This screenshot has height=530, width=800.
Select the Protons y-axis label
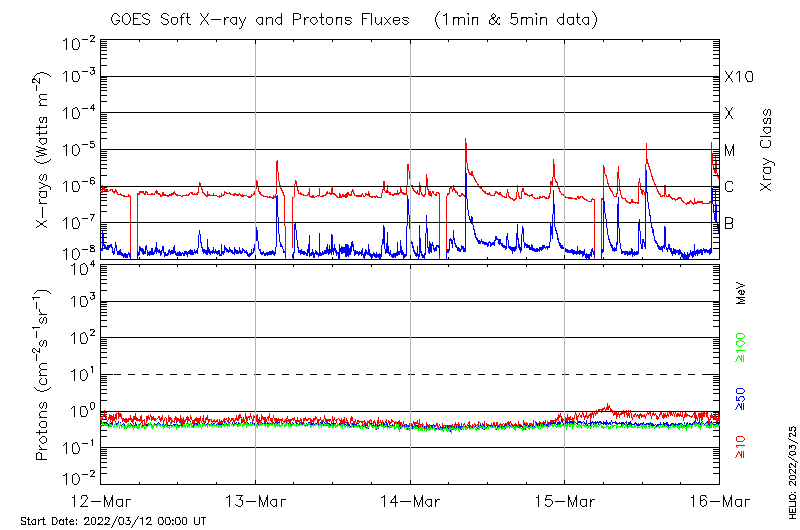point(44,375)
